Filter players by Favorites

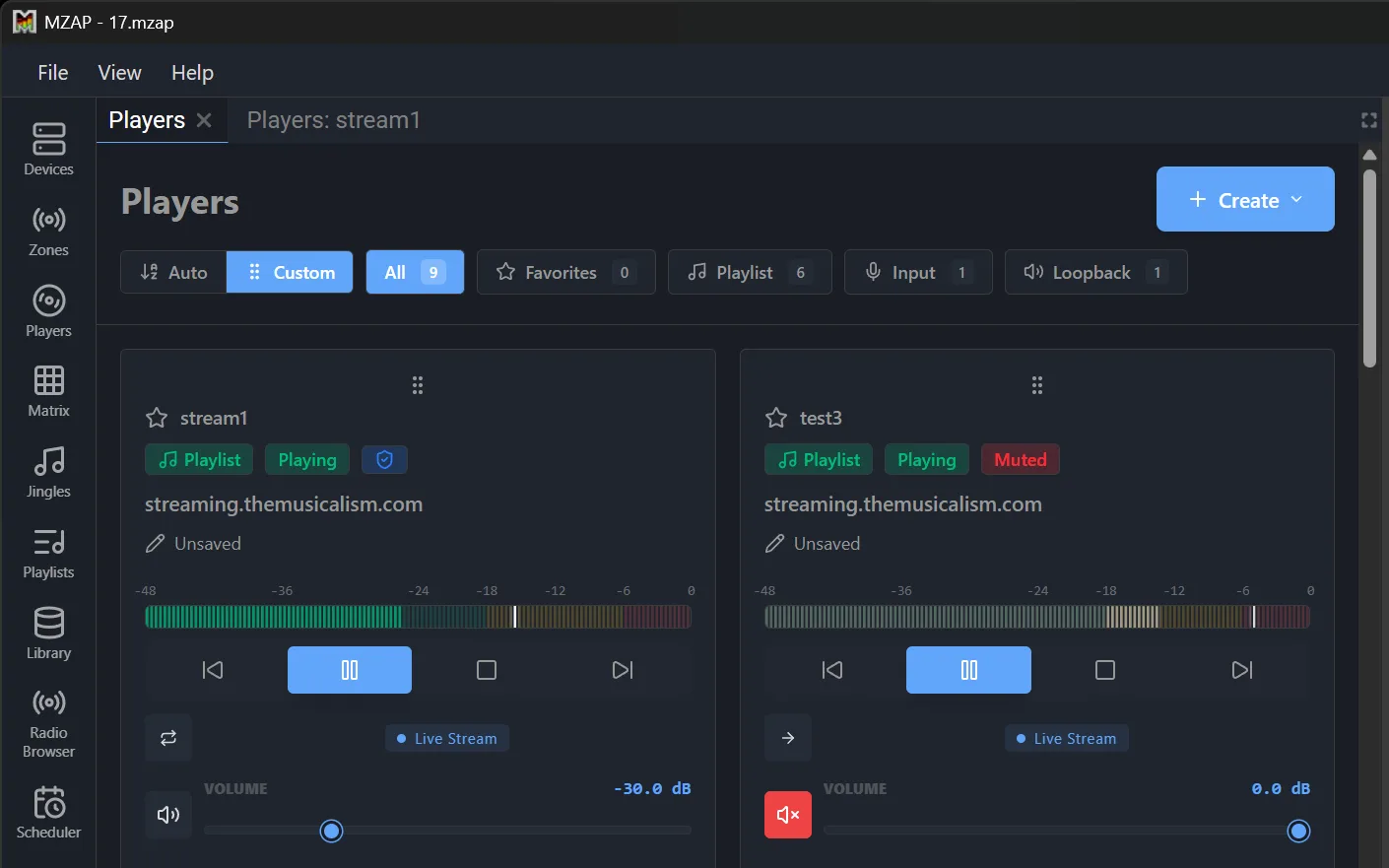[x=566, y=272]
